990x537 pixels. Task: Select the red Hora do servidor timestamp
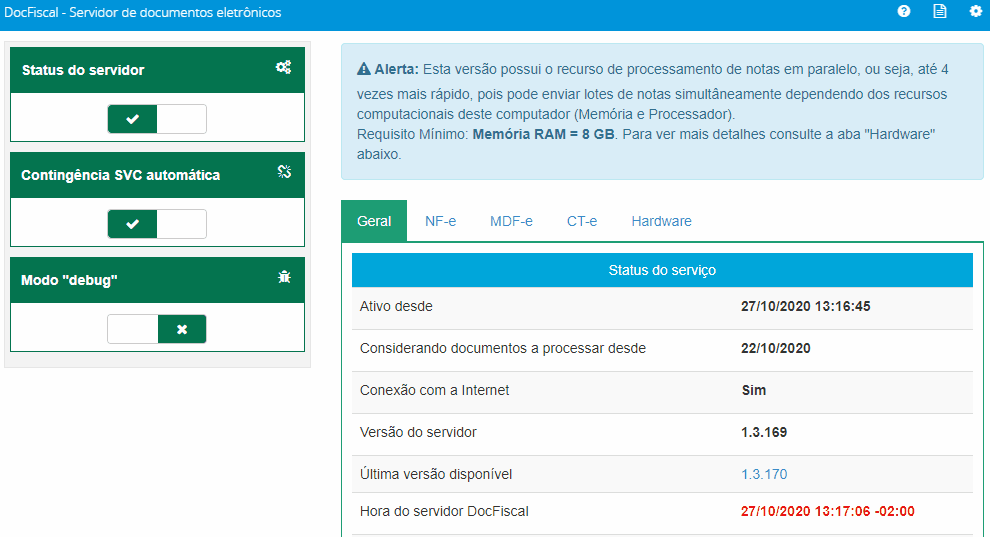[x=828, y=512]
